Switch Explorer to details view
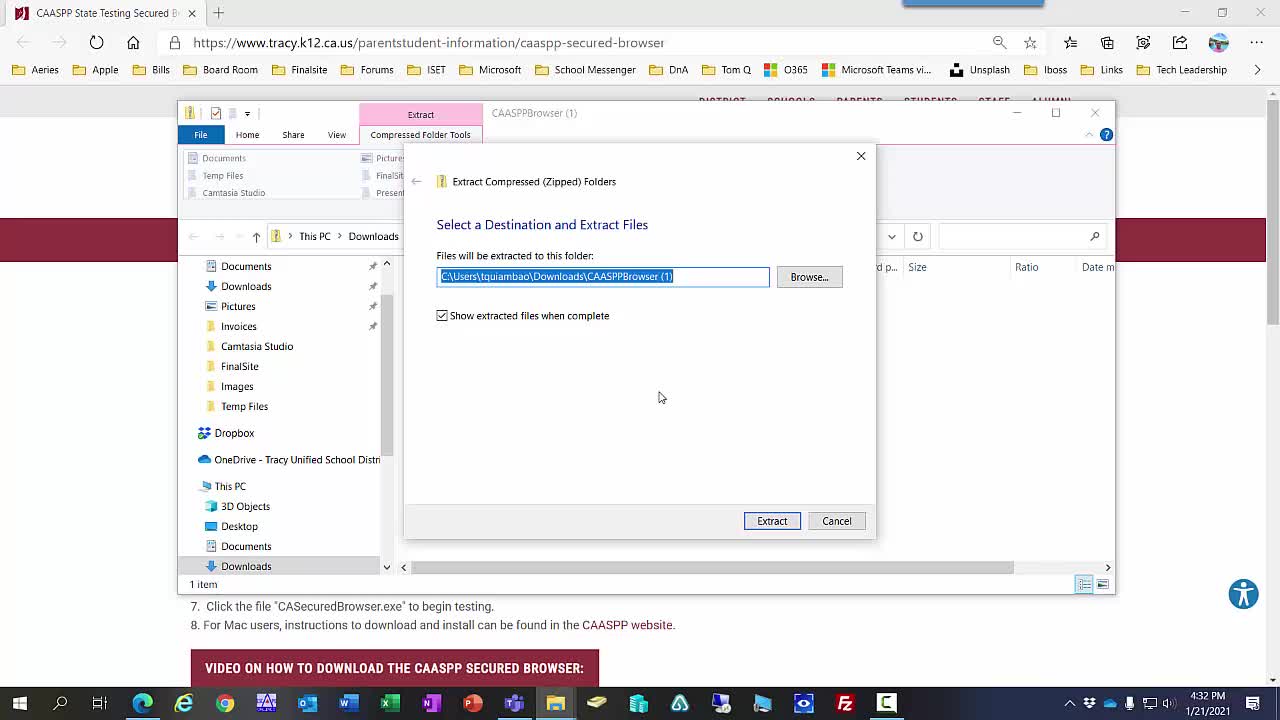 coord(1084,584)
